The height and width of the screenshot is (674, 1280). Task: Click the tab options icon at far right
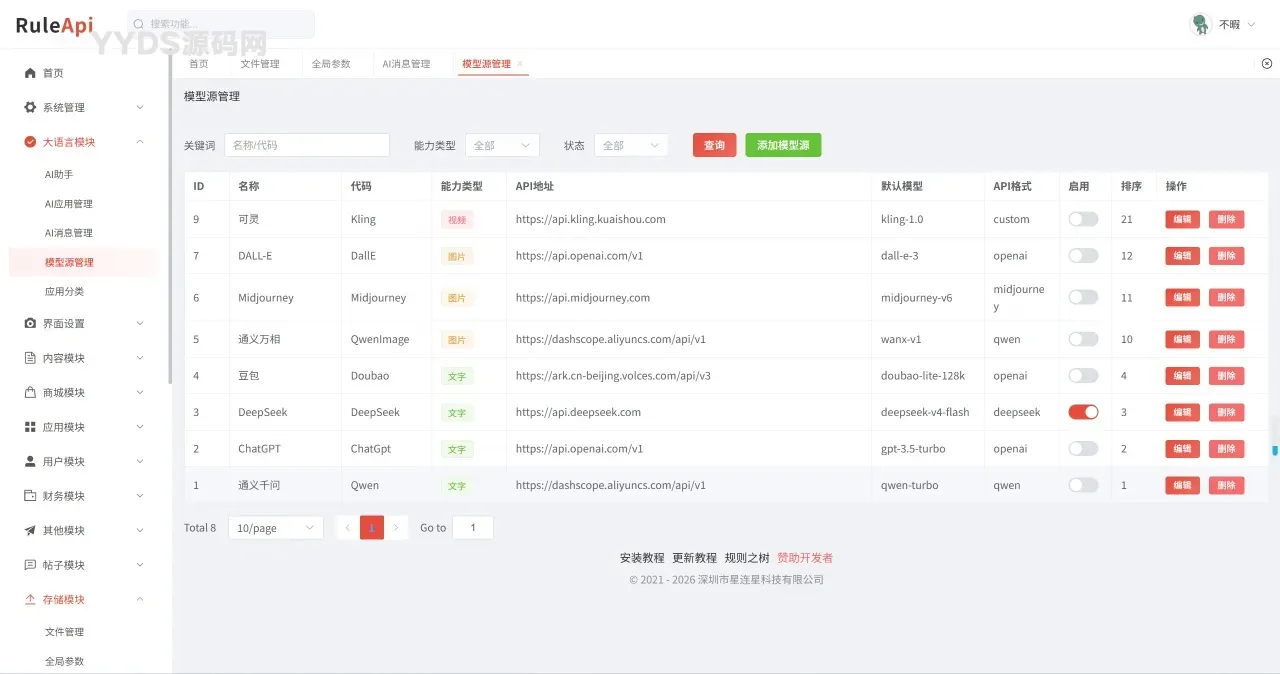[1267, 63]
